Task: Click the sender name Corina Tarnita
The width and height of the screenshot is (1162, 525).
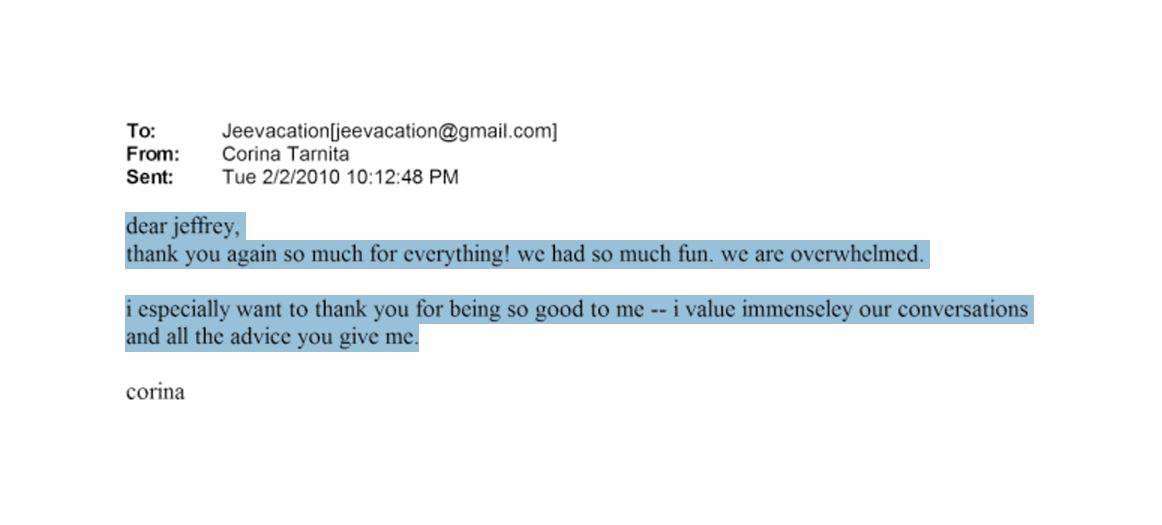Action: pos(285,154)
